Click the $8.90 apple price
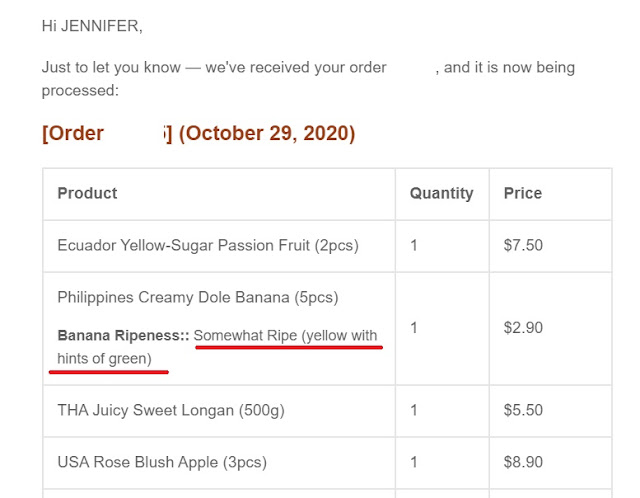 click(x=523, y=462)
